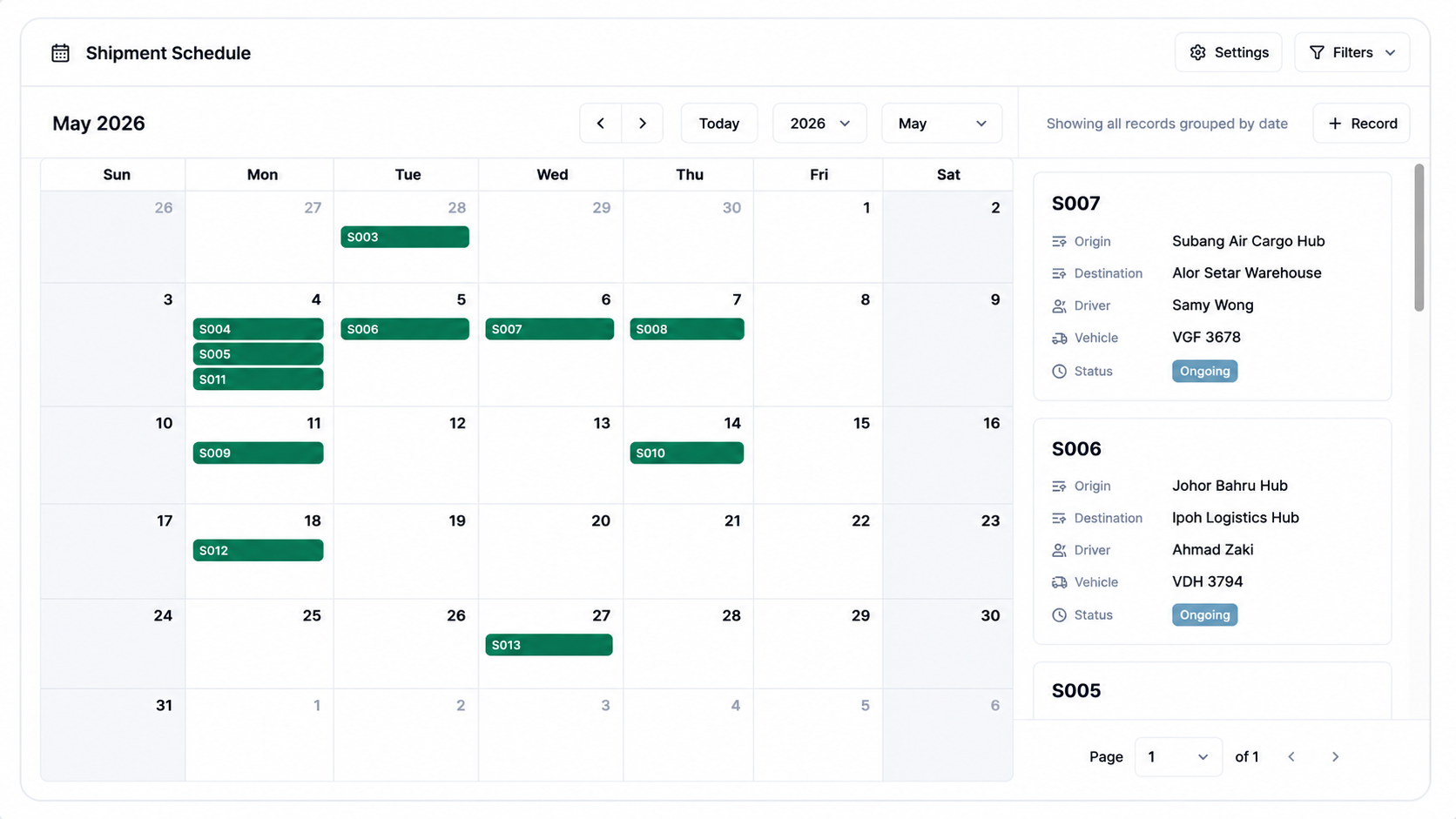Select shipment S004 event on May 4
This screenshot has height=819, width=1456.
coord(258,329)
